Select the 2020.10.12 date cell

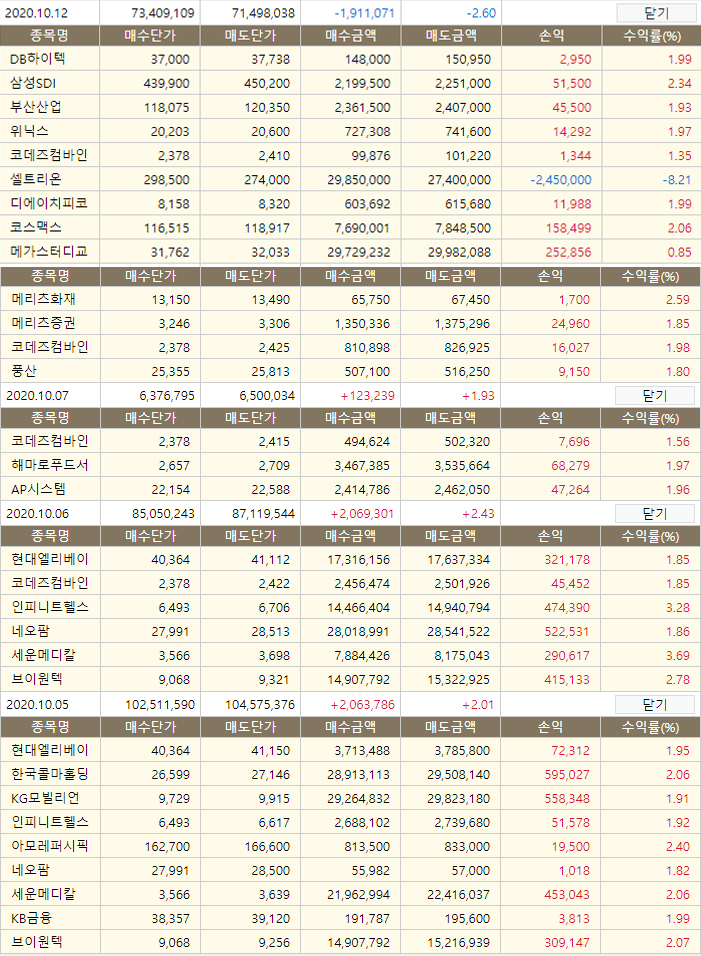click(37, 13)
